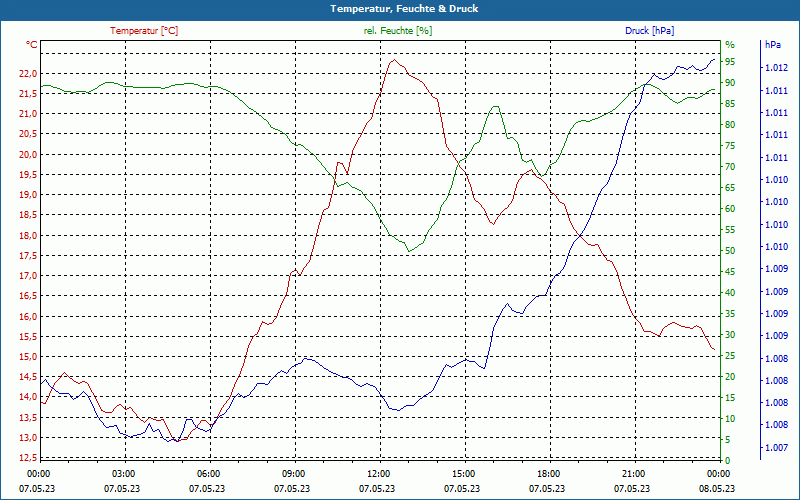800x500 pixels.
Task: Click the "16,0" temperature axis tick
Action: (28, 316)
